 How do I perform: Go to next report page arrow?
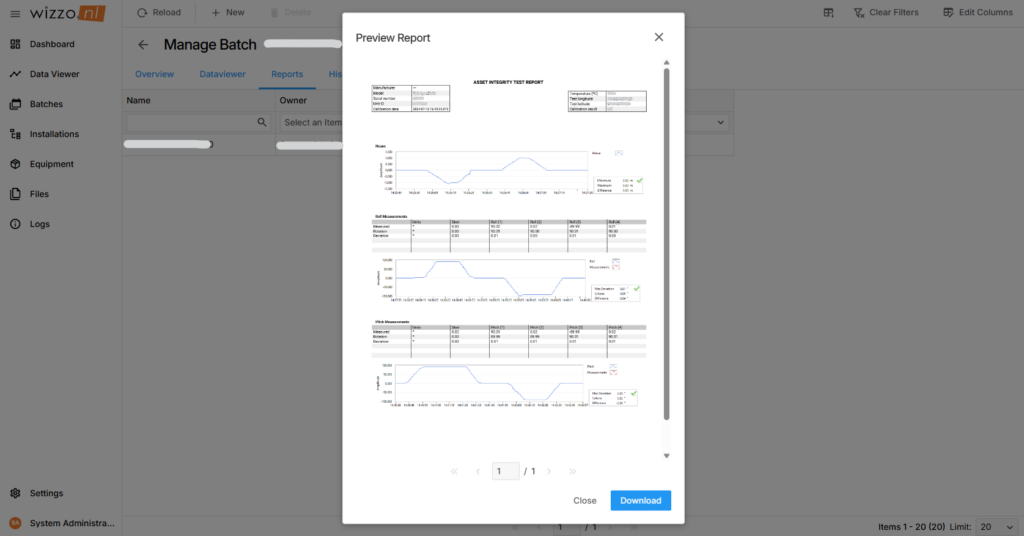[551, 471]
